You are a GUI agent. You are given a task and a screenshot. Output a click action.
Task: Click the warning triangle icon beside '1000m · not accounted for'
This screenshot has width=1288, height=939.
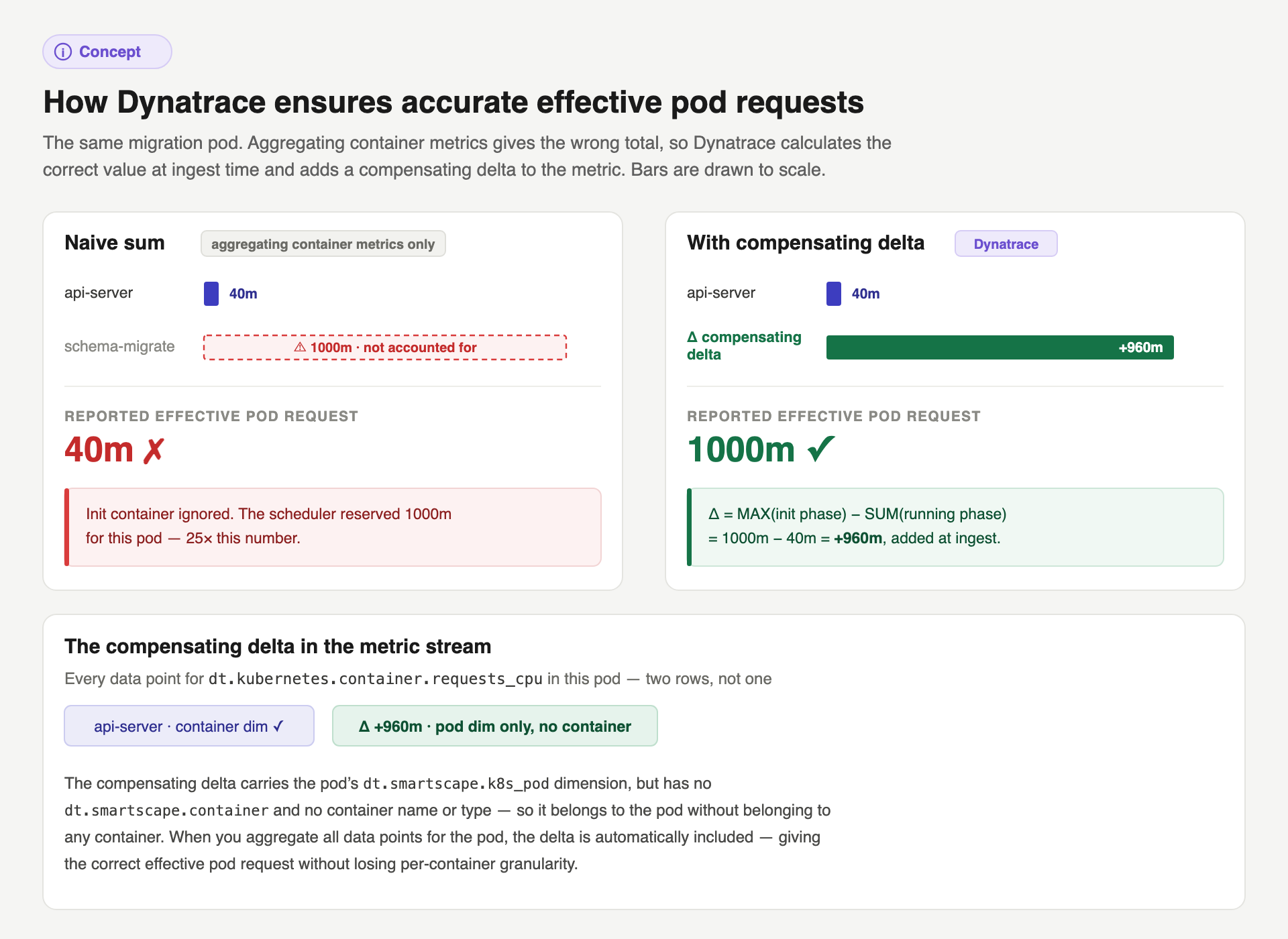300,347
